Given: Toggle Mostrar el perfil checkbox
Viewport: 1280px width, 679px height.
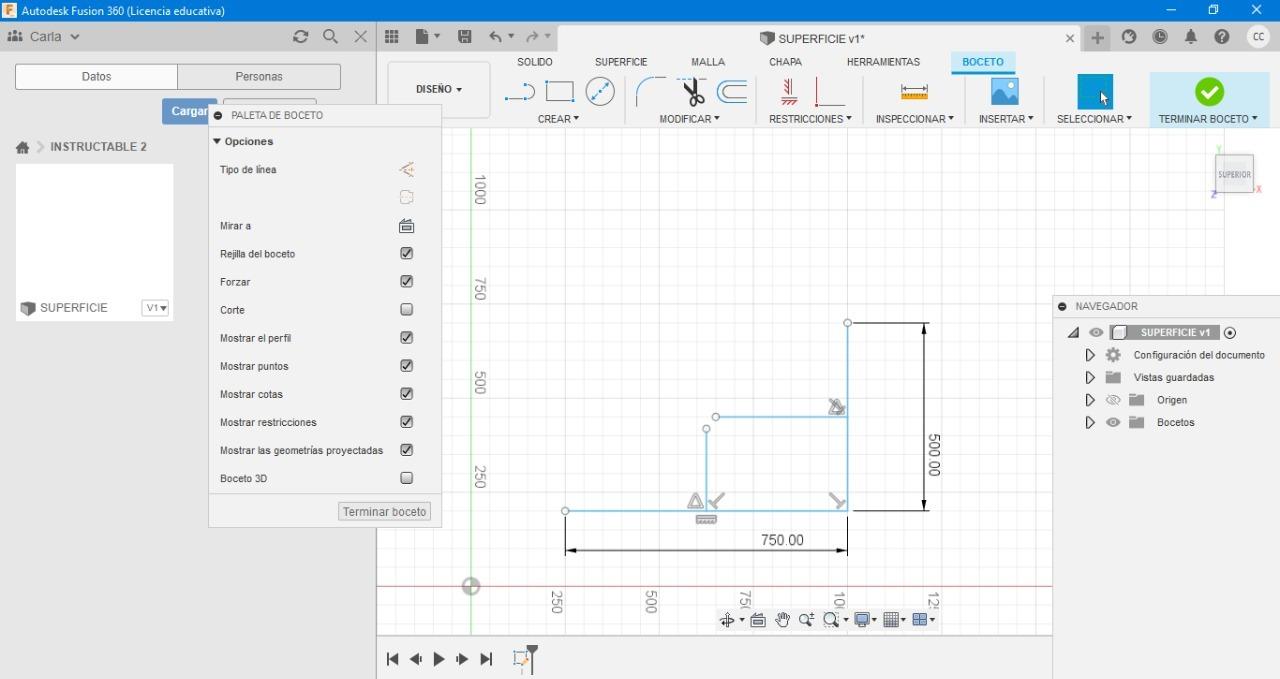Looking at the screenshot, I should 406,338.
